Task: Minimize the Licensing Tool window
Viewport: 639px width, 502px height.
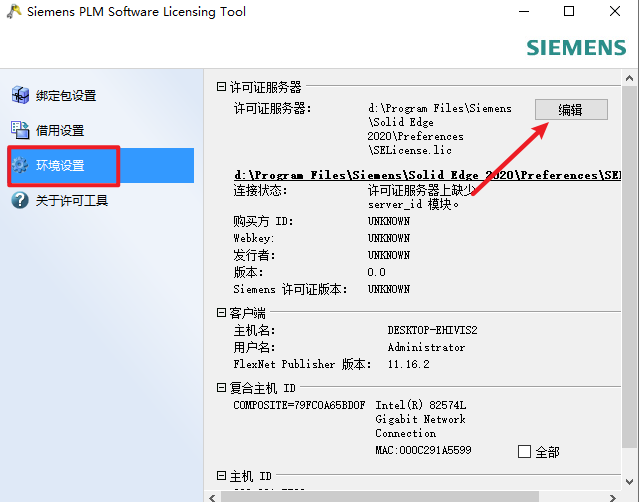Action: (524, 11)
